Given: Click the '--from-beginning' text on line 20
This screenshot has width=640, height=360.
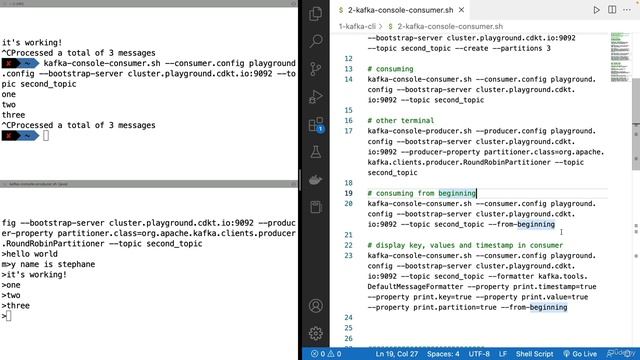Looking at the screenshot, I should pyautogui.click(x=522, y=224).
